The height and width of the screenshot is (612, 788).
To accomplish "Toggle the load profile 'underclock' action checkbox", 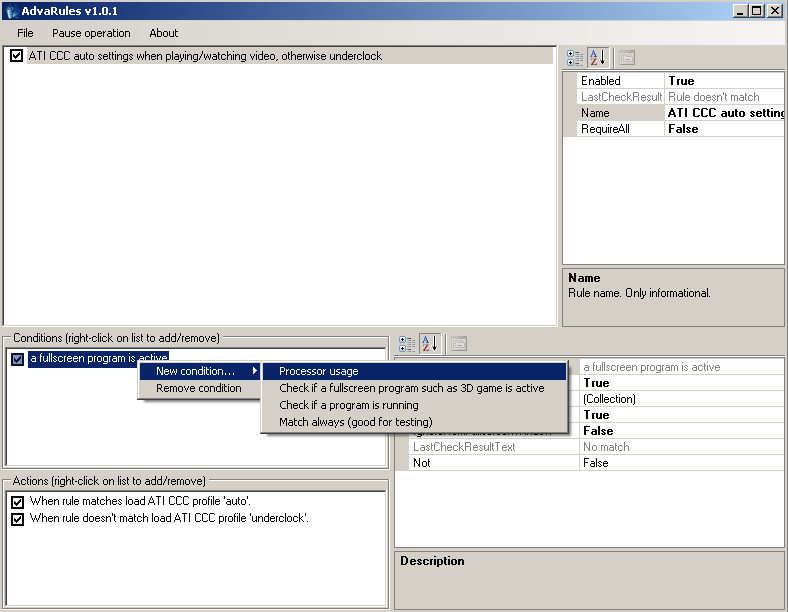I will [17, 519].
